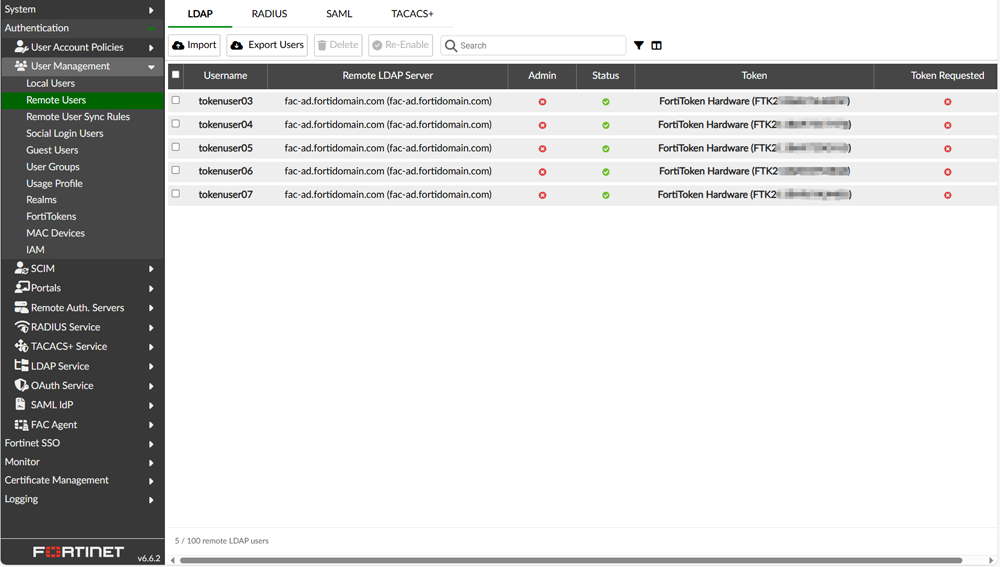
Task: Open the column settings icon
Action: [x=657, y=45]
